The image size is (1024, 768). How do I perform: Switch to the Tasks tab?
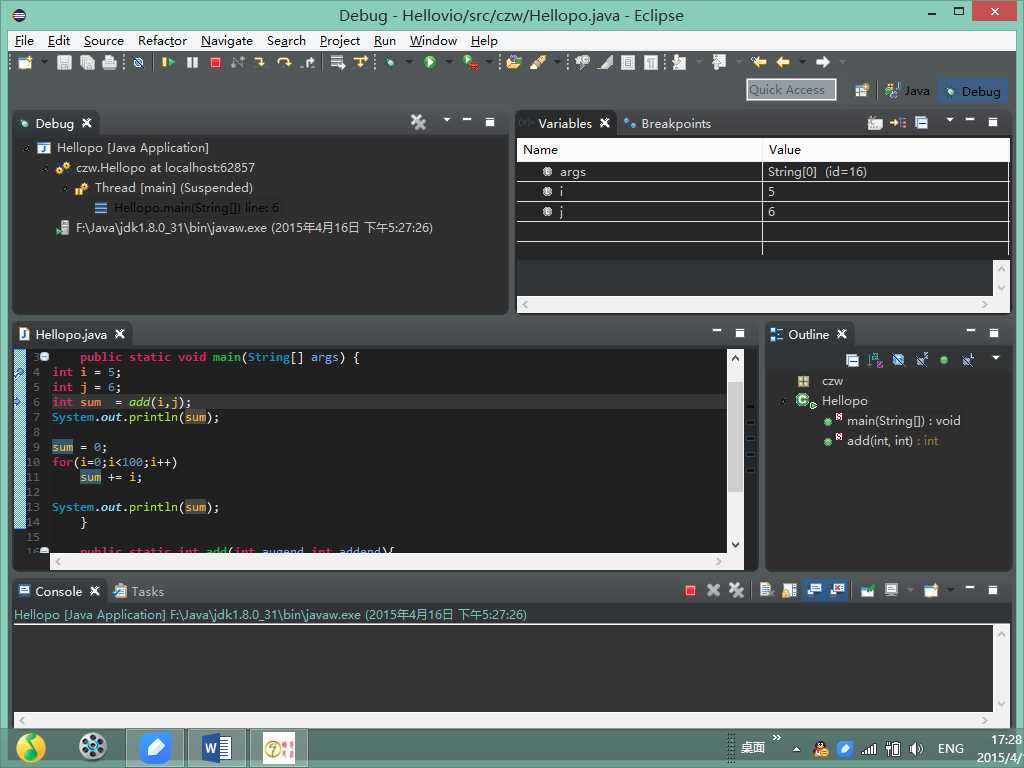pyautogui.click(x=139, y=592)
